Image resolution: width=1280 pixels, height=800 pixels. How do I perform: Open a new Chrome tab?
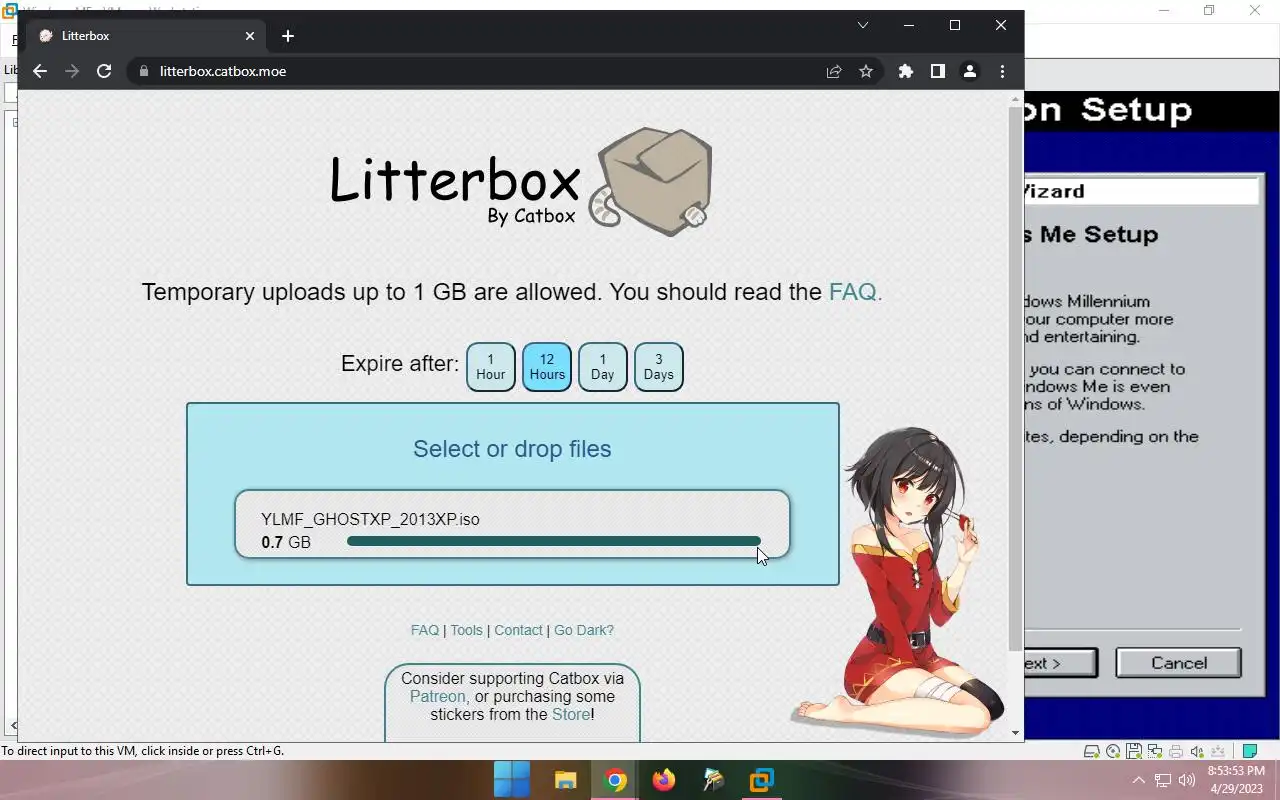tap(288, 36)
